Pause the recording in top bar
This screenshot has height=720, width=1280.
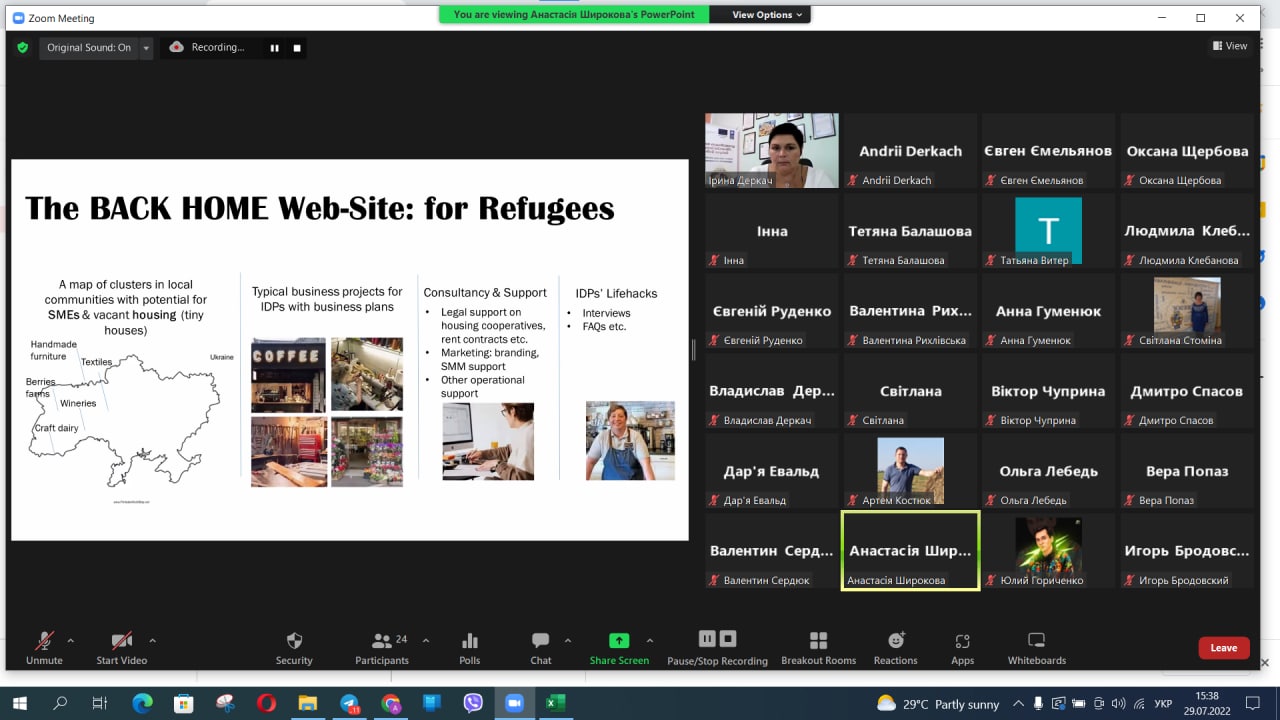click(x=274, y=47)
